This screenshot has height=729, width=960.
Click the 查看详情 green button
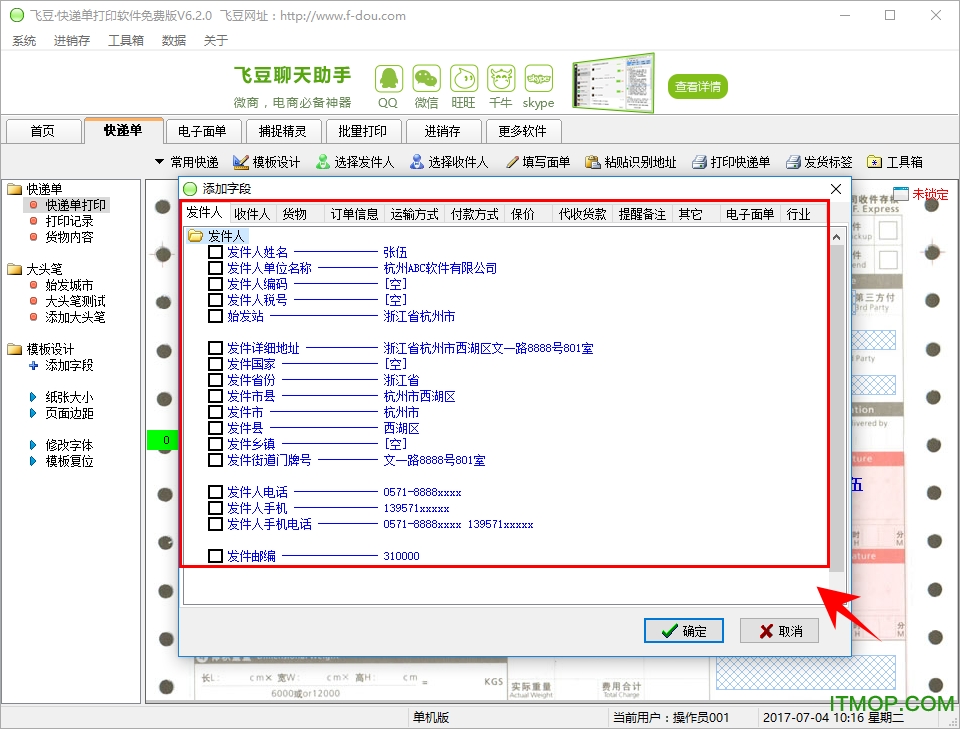697,86
